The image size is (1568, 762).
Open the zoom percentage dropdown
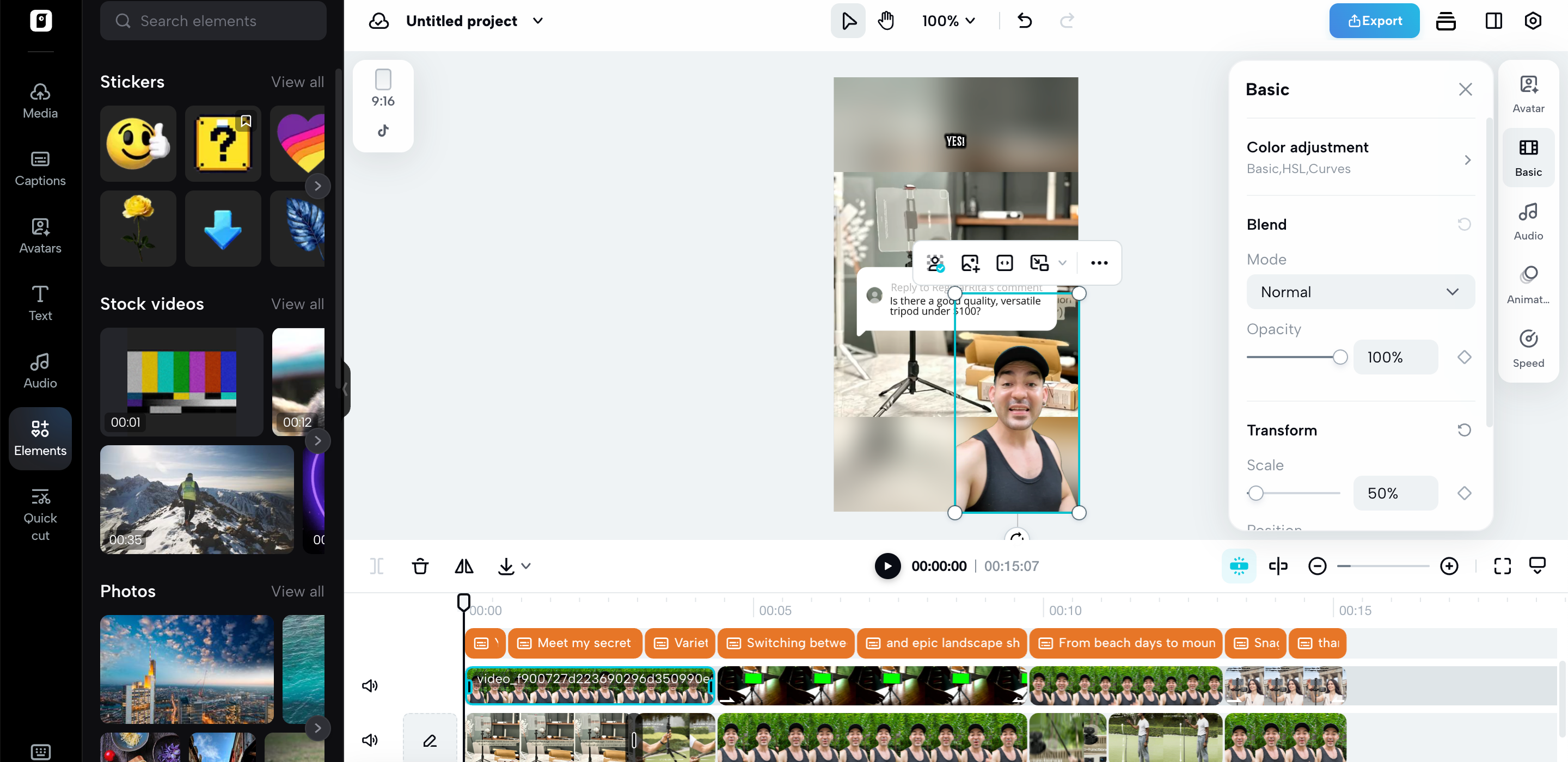tap(948, 20)
